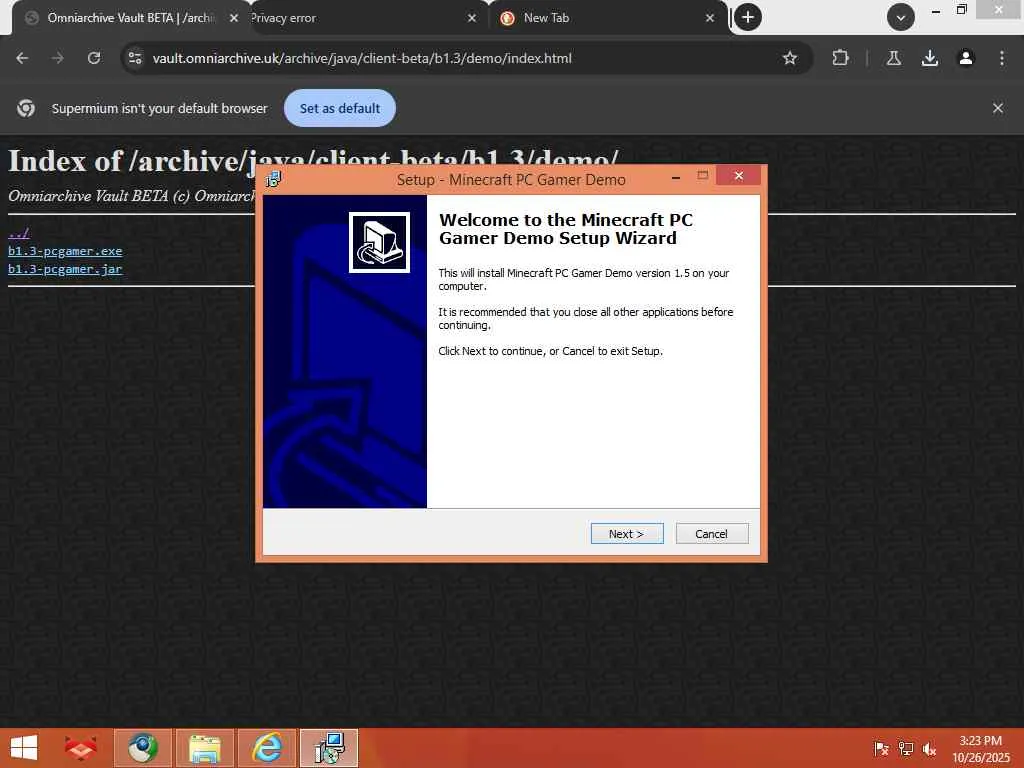Reload the current page
Screen dimensions: 1024x768
coord(94,58)
